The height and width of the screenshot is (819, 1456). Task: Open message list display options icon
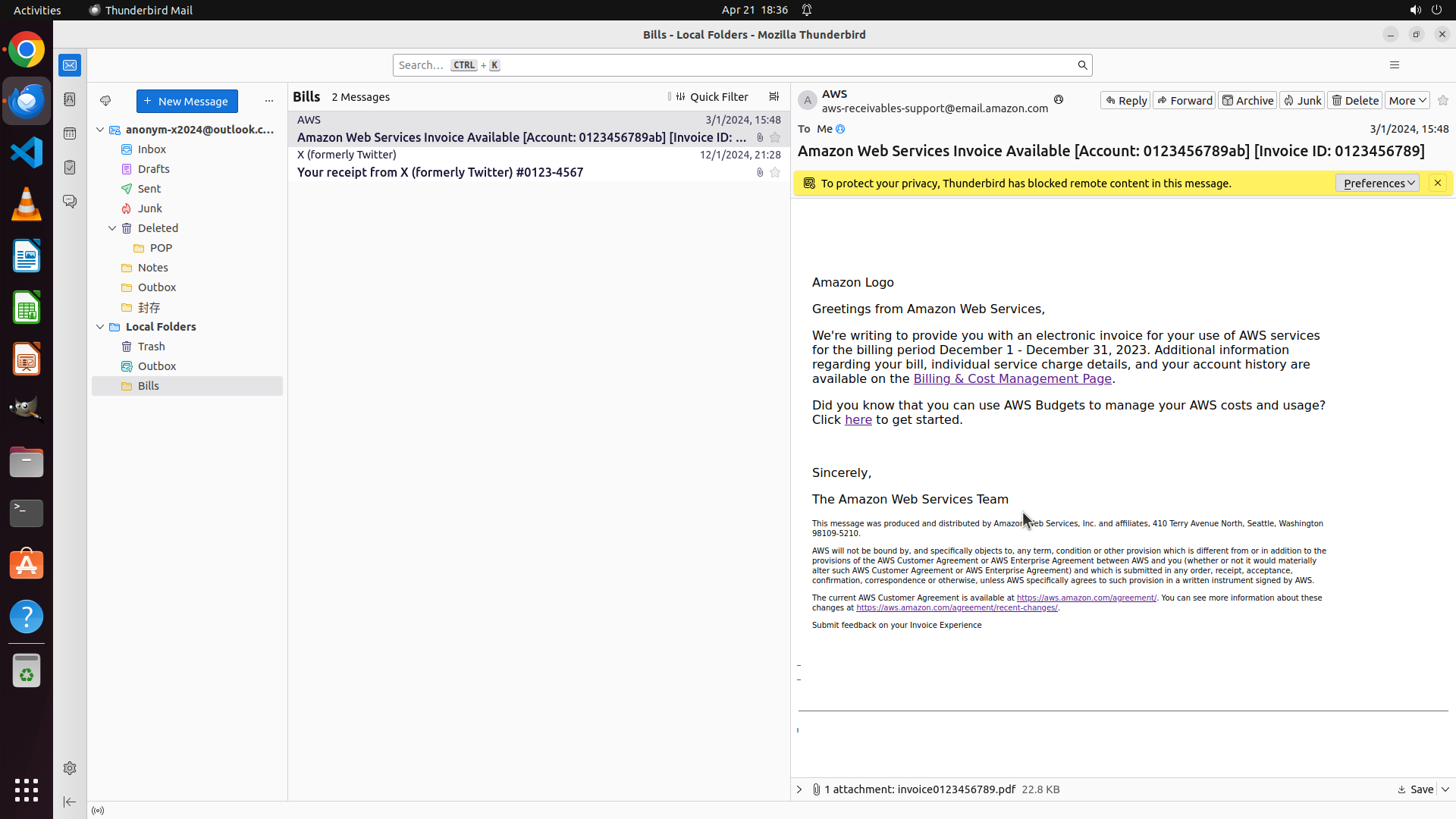773,97
